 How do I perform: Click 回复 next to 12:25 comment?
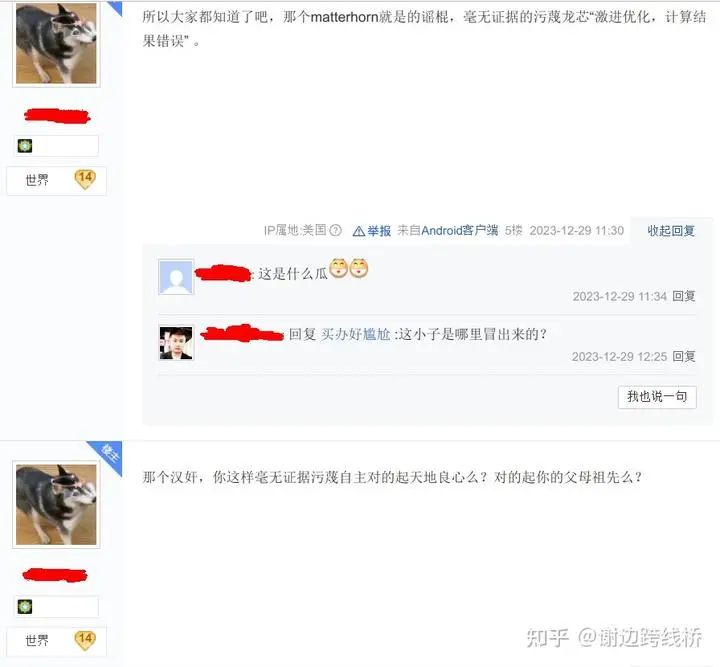click(x=684, y=356)
